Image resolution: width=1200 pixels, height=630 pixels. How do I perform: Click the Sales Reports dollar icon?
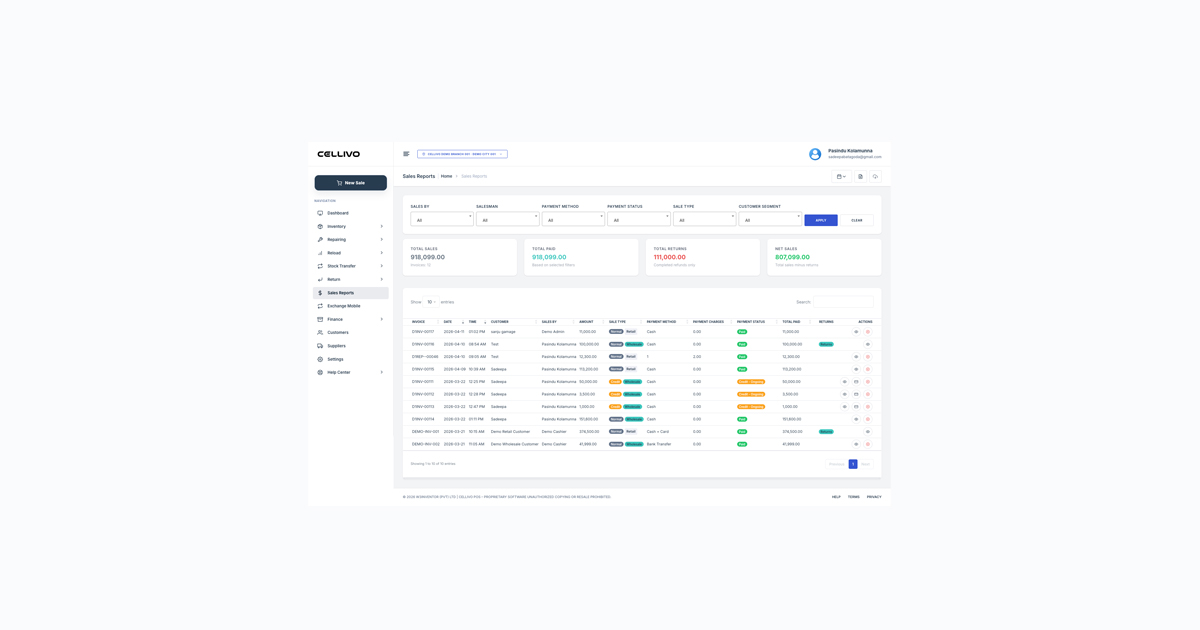tap(320, 293)
